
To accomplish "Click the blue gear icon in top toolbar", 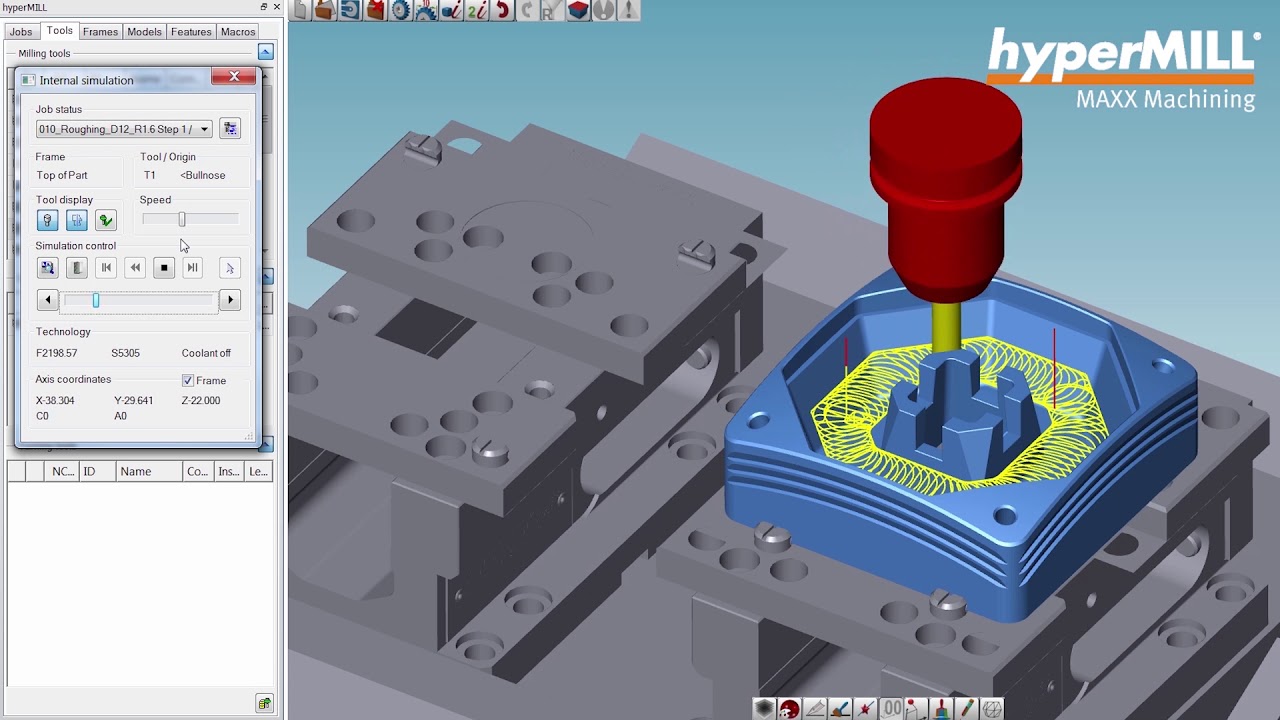I will coord(400,11).
